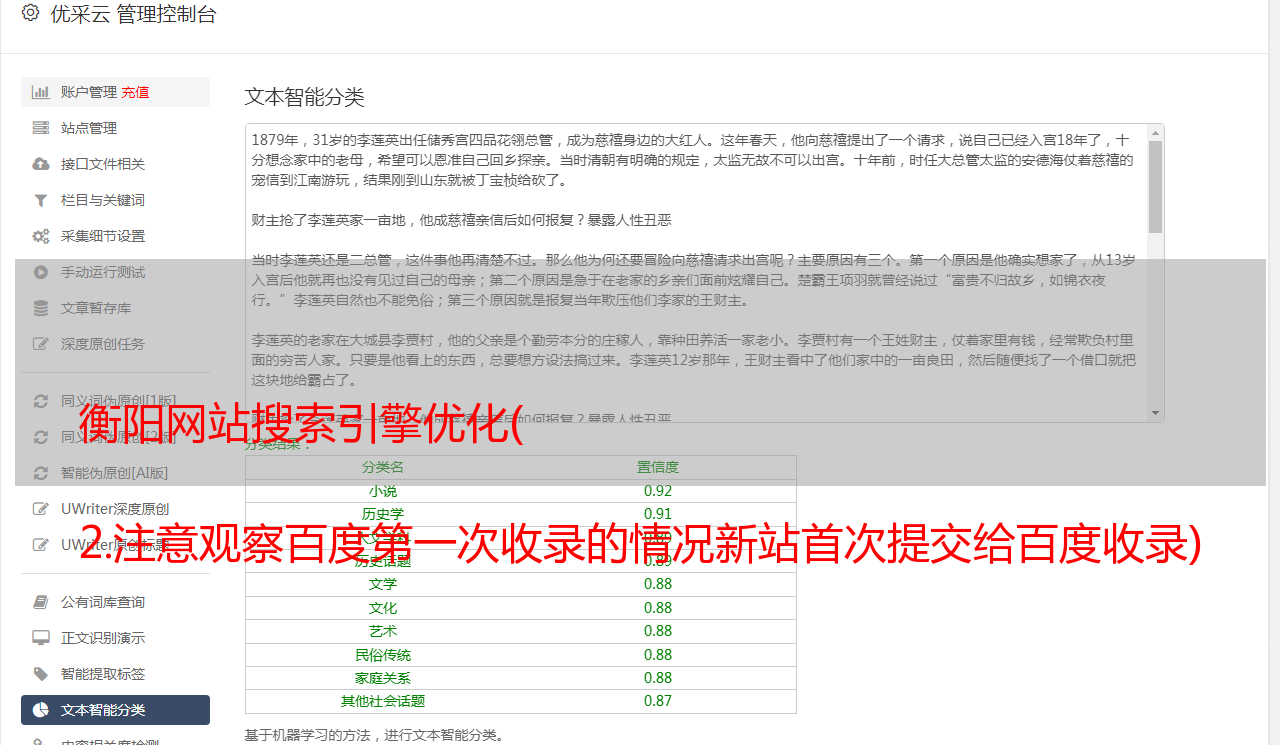The height and width of the screenshot is (745, 1280).
Task: Open 账户管理 via its bar chart icon
Action: point(41,92)
